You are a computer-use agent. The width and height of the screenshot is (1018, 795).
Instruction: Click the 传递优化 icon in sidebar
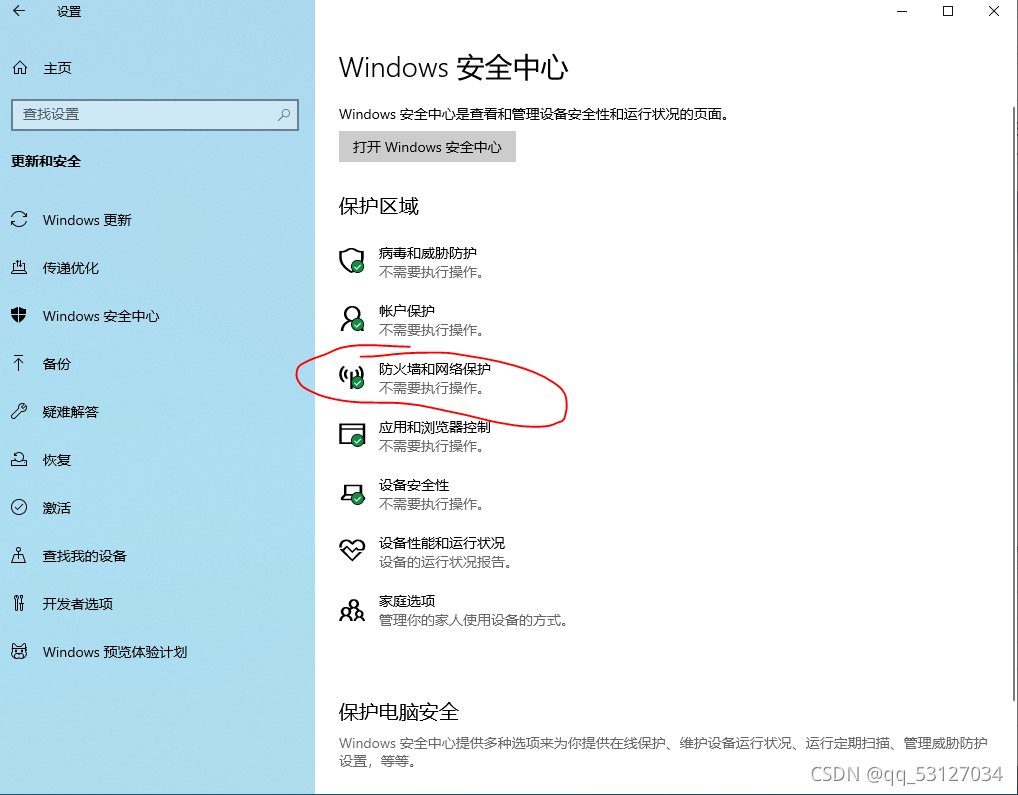pyautogui.click(x=19, y=267)
